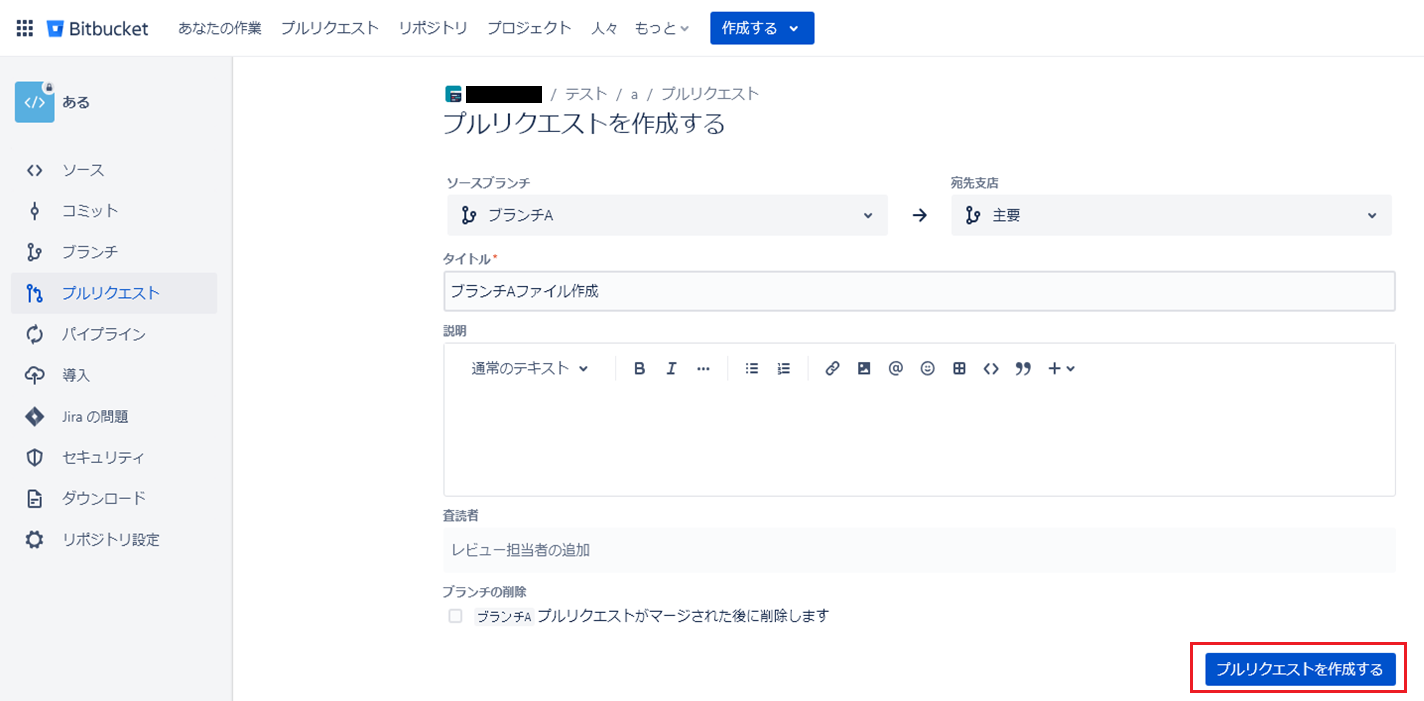Insert a numbered list
This screenshot has height=701, width=1424.
click(x=784, y=368)
